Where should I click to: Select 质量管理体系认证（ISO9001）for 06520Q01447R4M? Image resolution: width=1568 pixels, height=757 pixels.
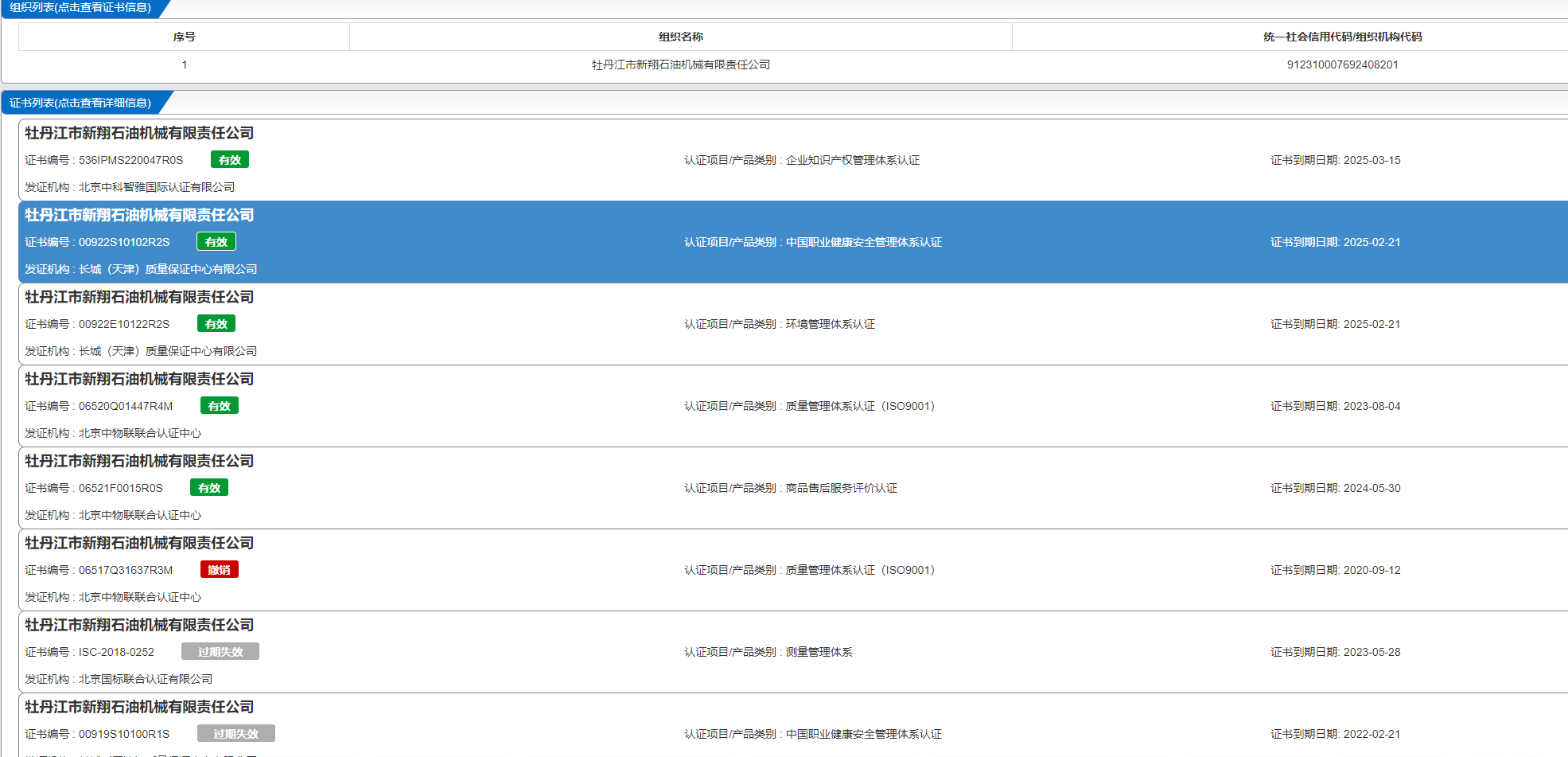click(x=860, y=406)
